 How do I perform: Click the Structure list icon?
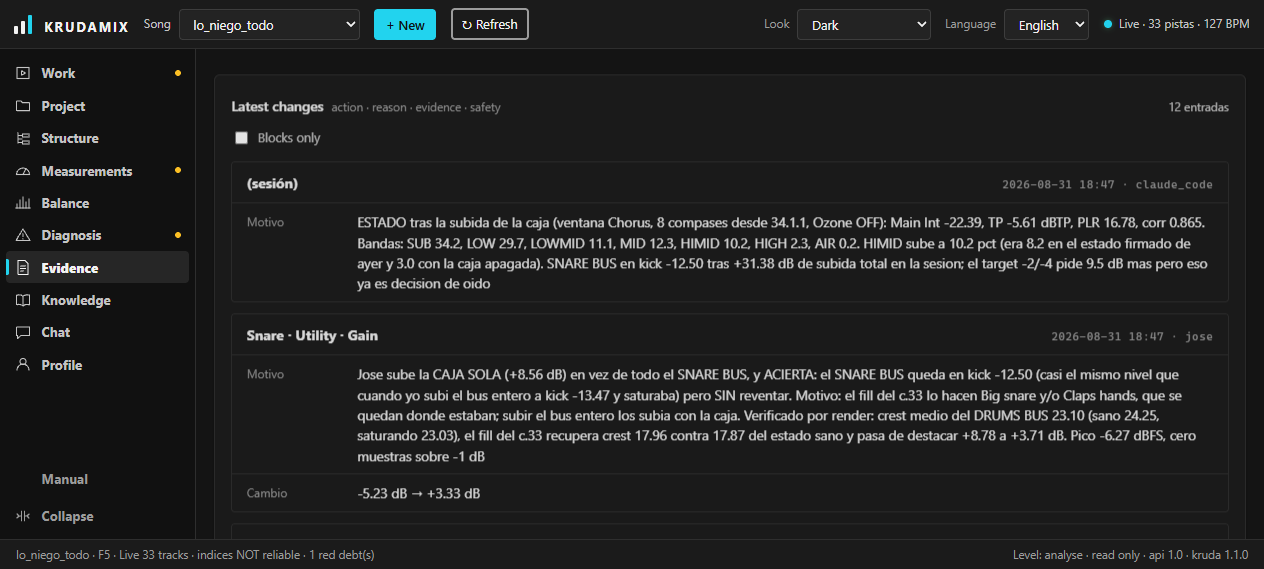tap(23, 138)
